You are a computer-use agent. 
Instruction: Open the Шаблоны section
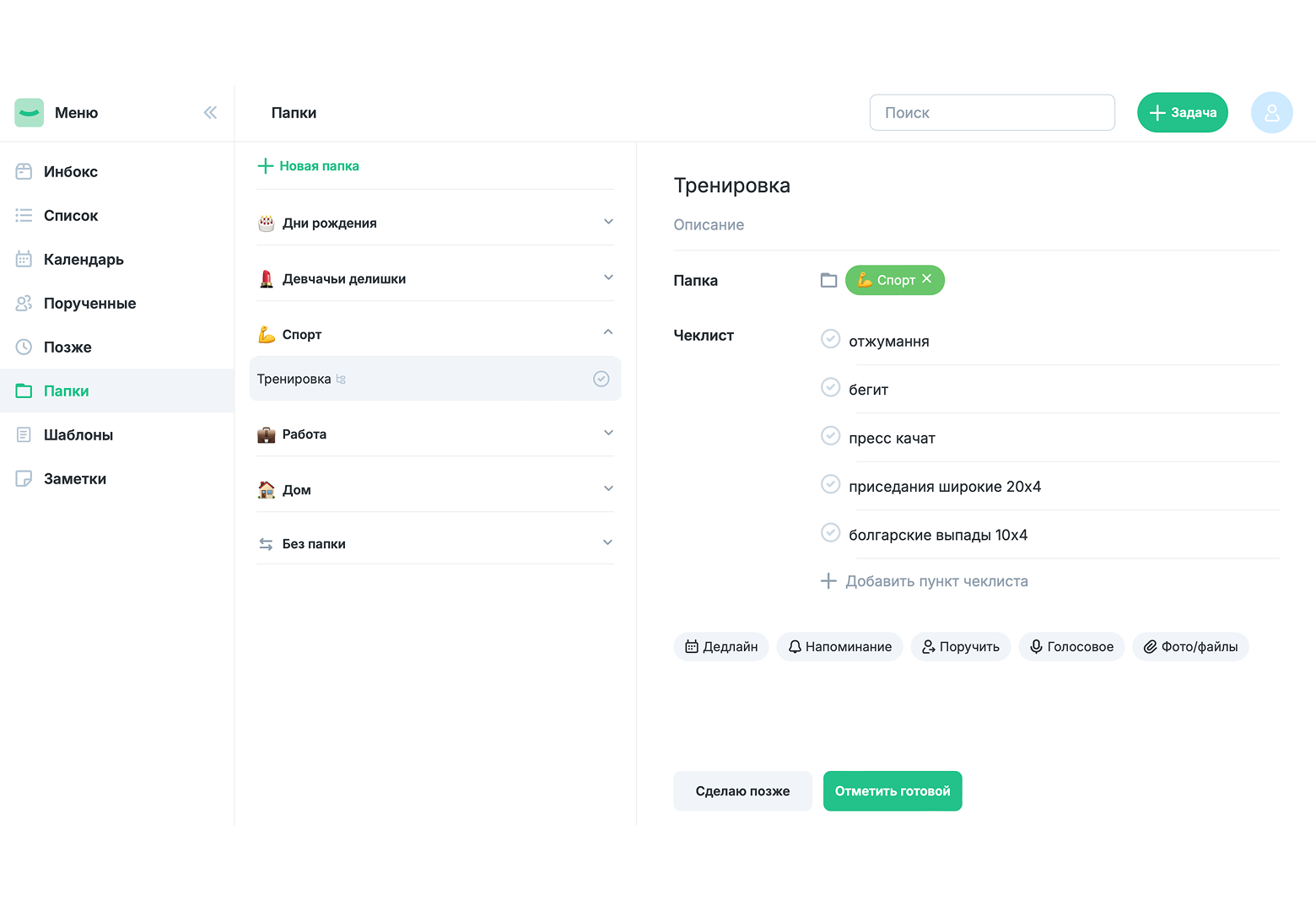(x=78, y=434)
